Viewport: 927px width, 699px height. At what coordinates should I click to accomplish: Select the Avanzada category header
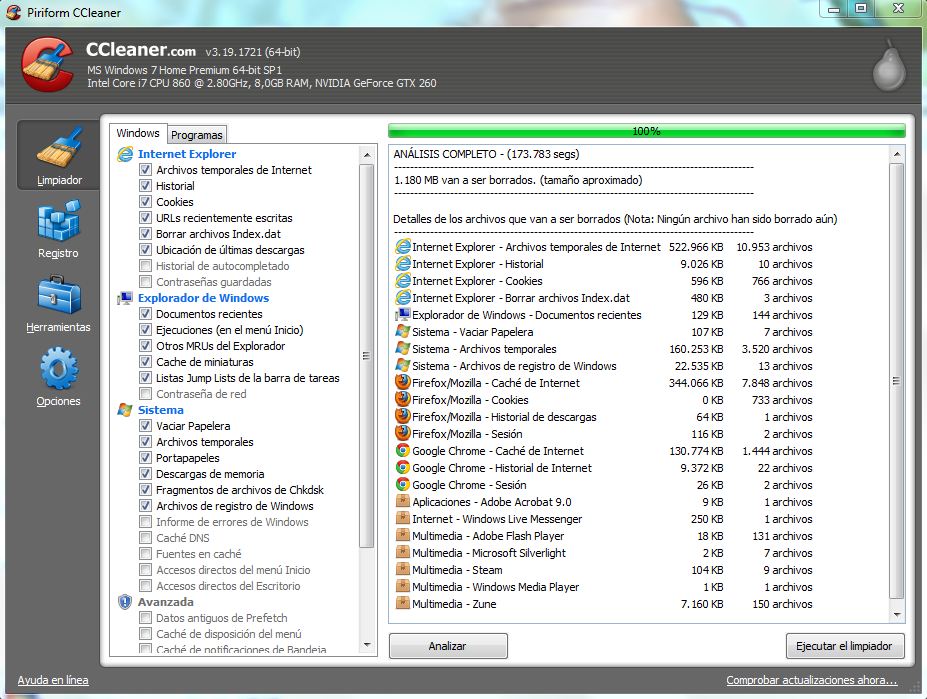coord(166,602)
